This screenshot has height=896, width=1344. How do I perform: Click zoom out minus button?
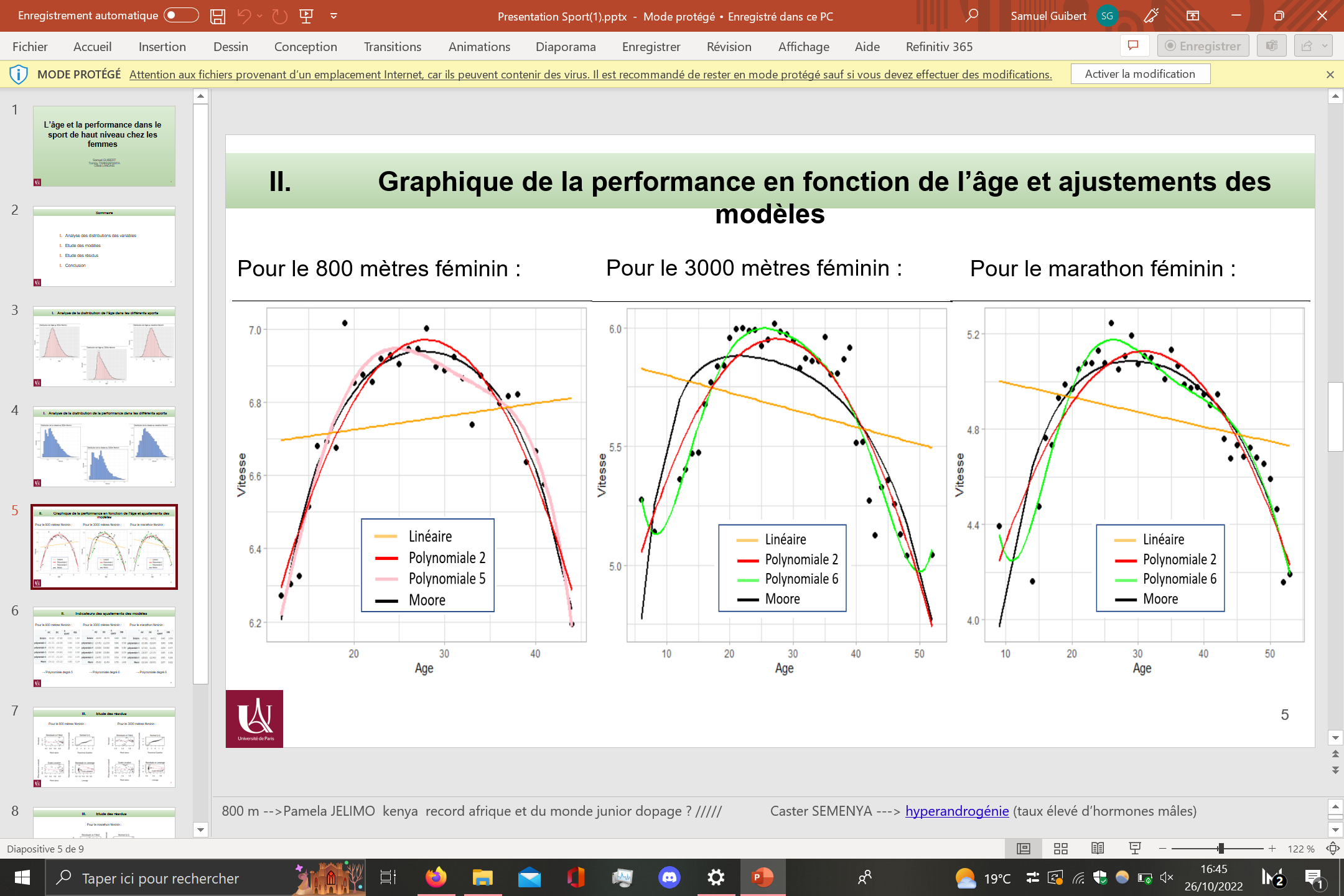(1162, 849)
